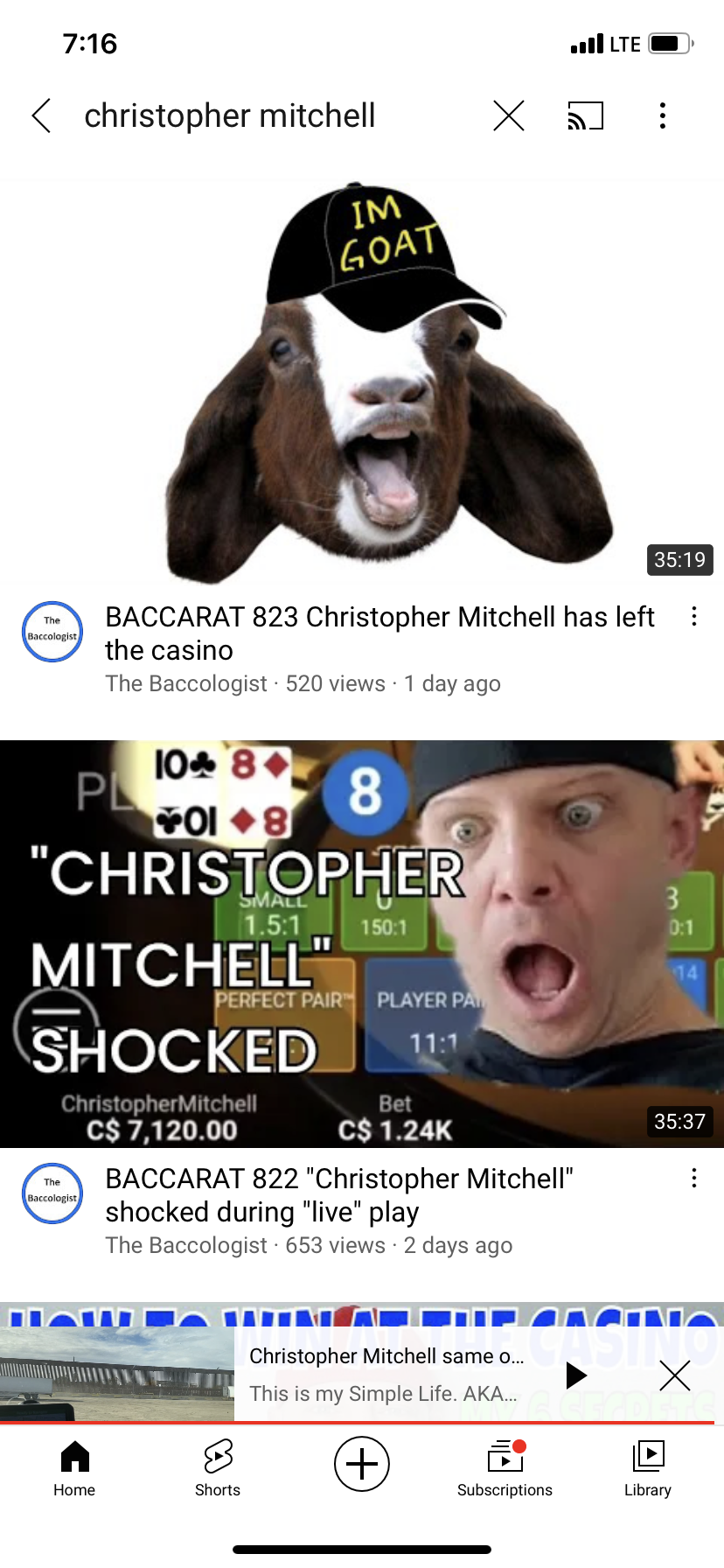Open options menu for BACCARAT 822 video
This screenshot has height=1568, width=724.
click(x=694, y=1179)
